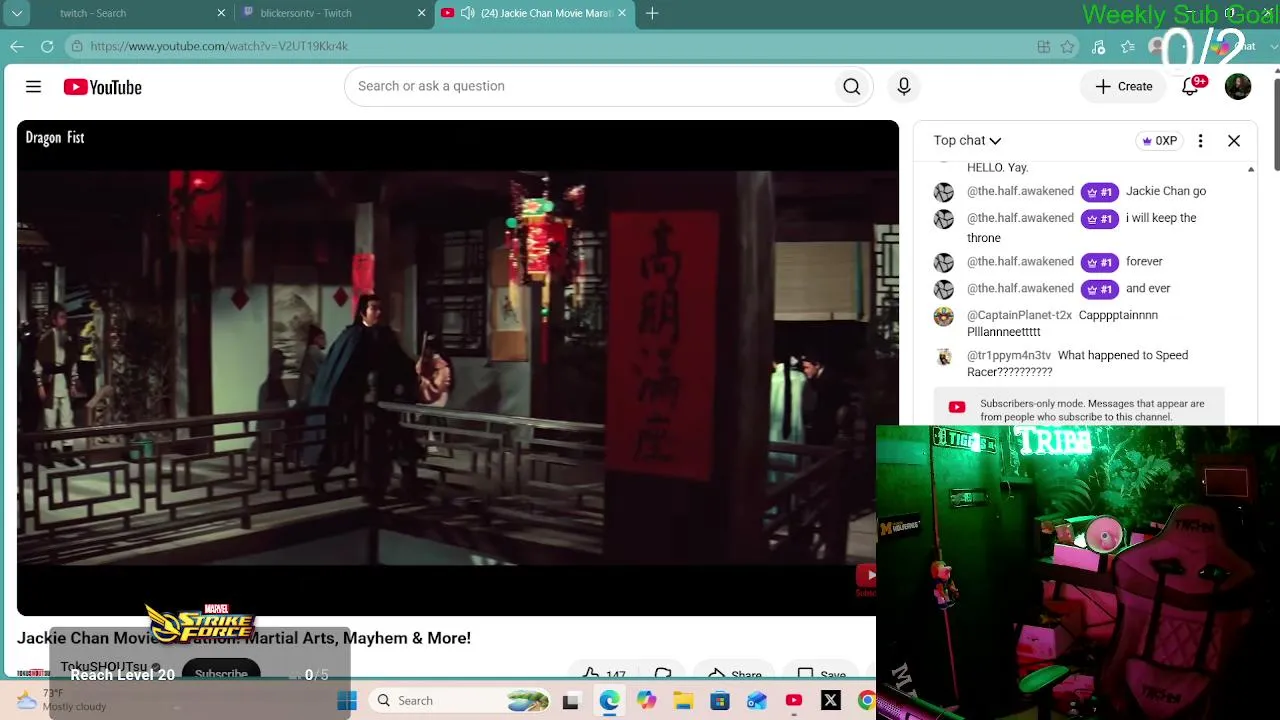Click the video player area
This screenshot has height=720, width=1280.
click(457, 367)
